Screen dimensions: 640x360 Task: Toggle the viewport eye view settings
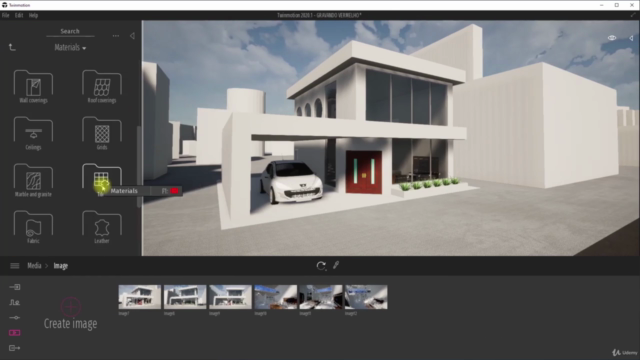tap(611, 38)
